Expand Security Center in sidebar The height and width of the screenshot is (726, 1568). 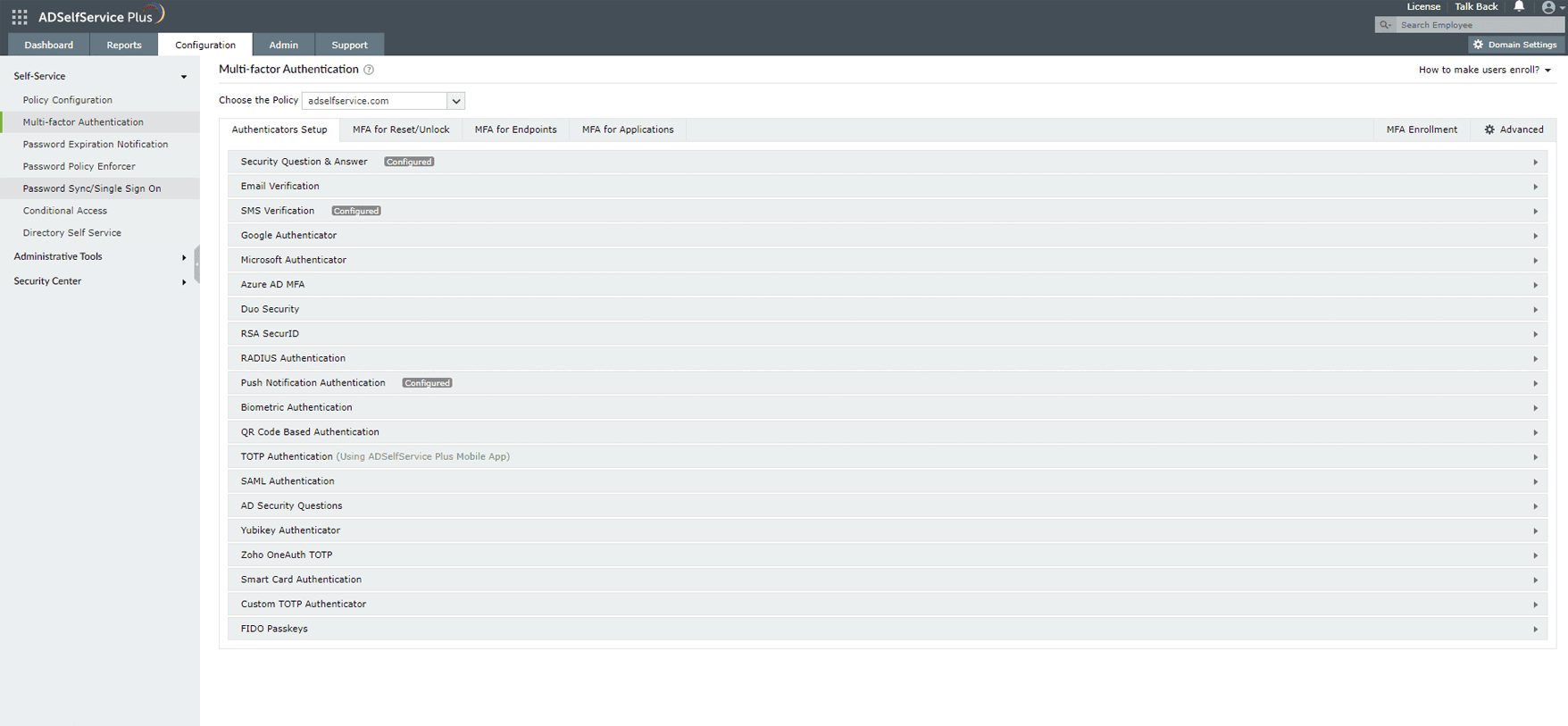tap(100, 281)
